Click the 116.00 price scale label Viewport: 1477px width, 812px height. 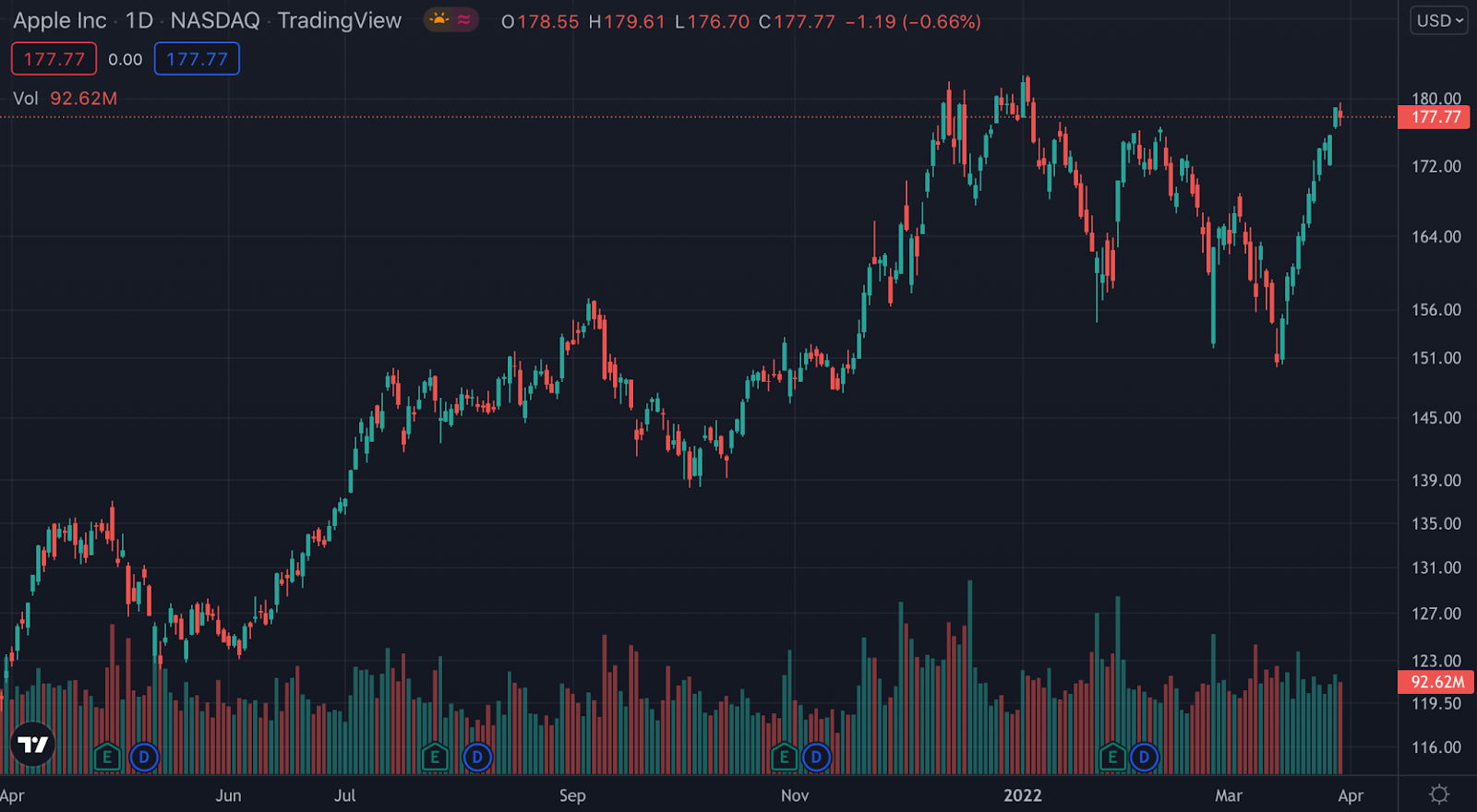pos(1436,747)
